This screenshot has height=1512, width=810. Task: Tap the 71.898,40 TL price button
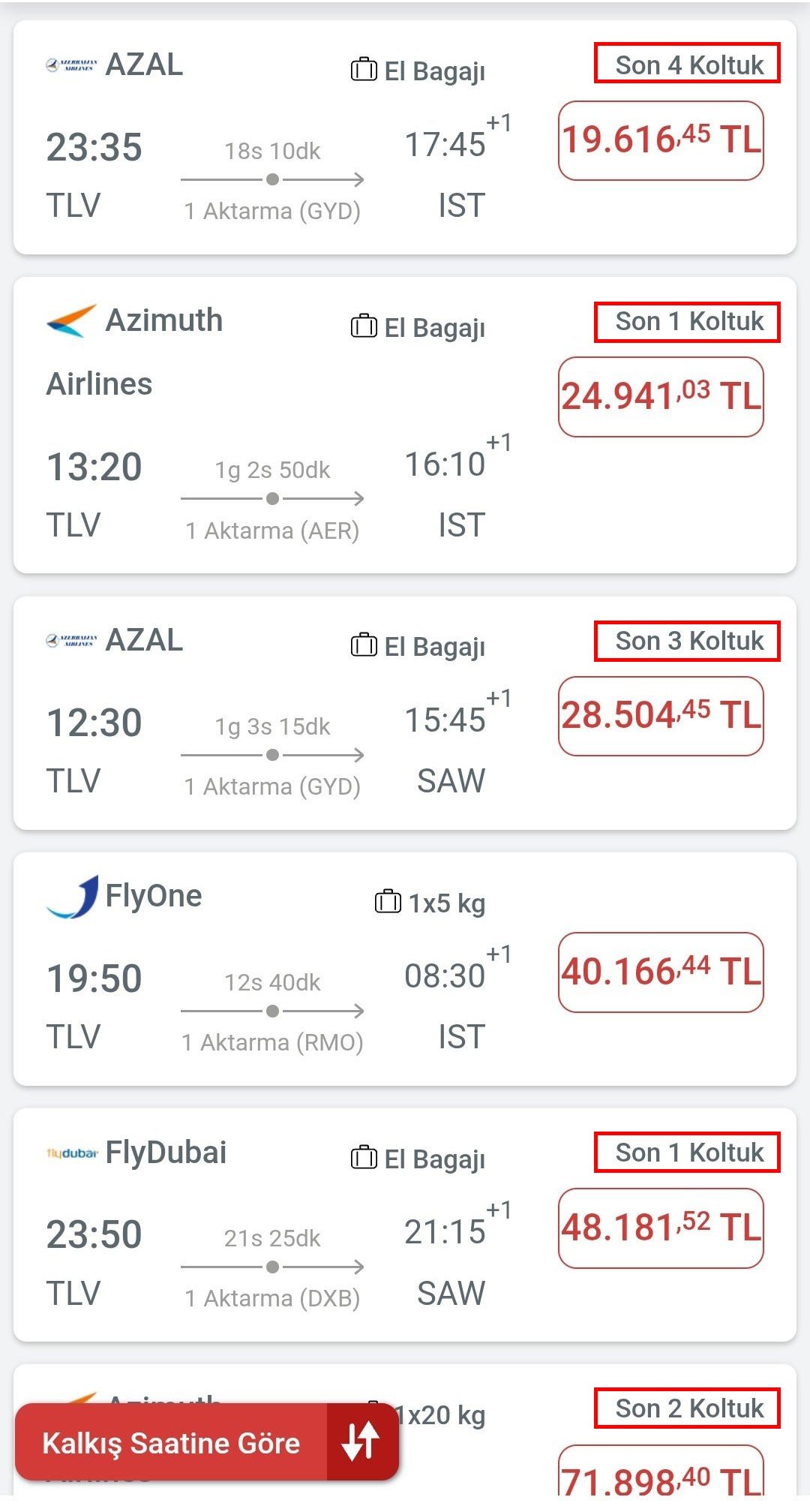click(661, 1478)
